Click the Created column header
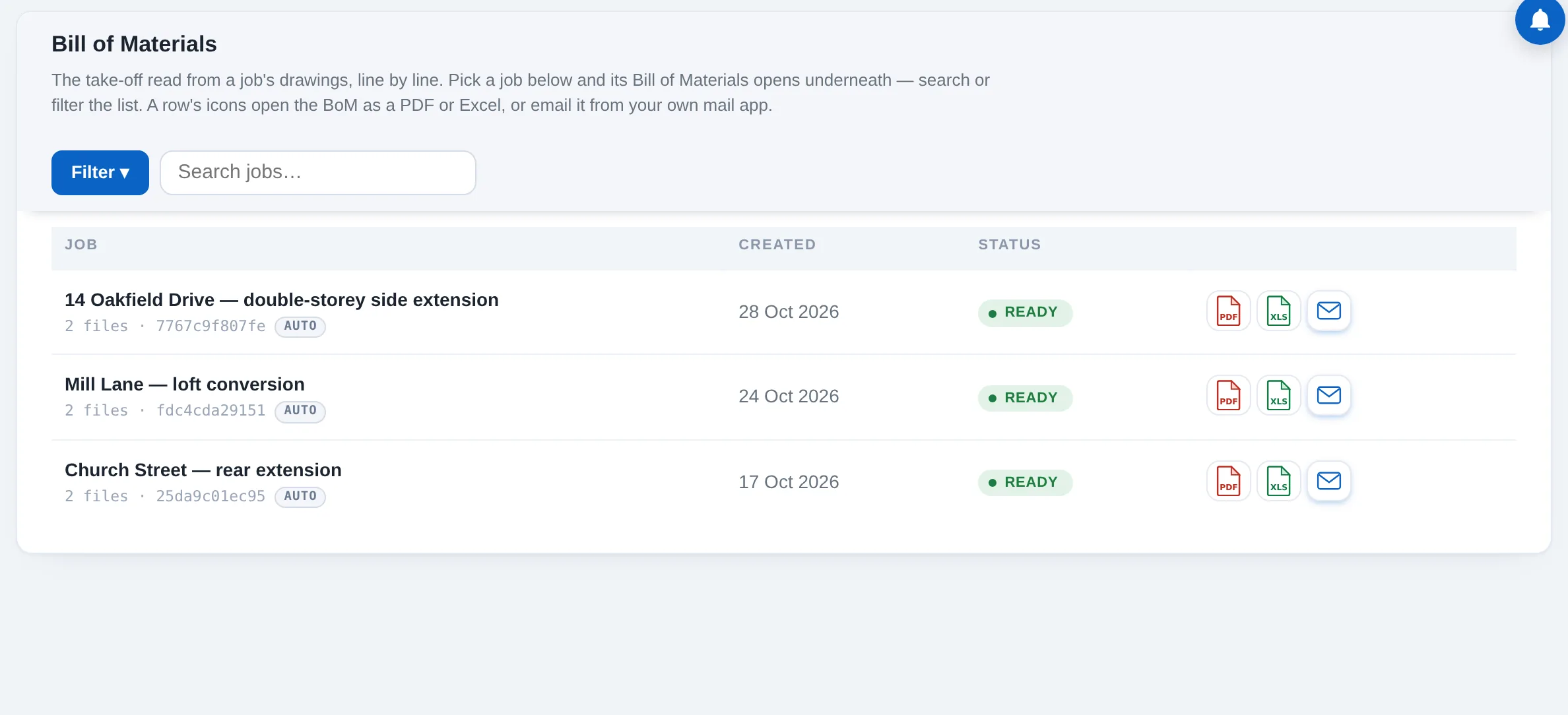The image size is (1568, 715). click(777, 245)
